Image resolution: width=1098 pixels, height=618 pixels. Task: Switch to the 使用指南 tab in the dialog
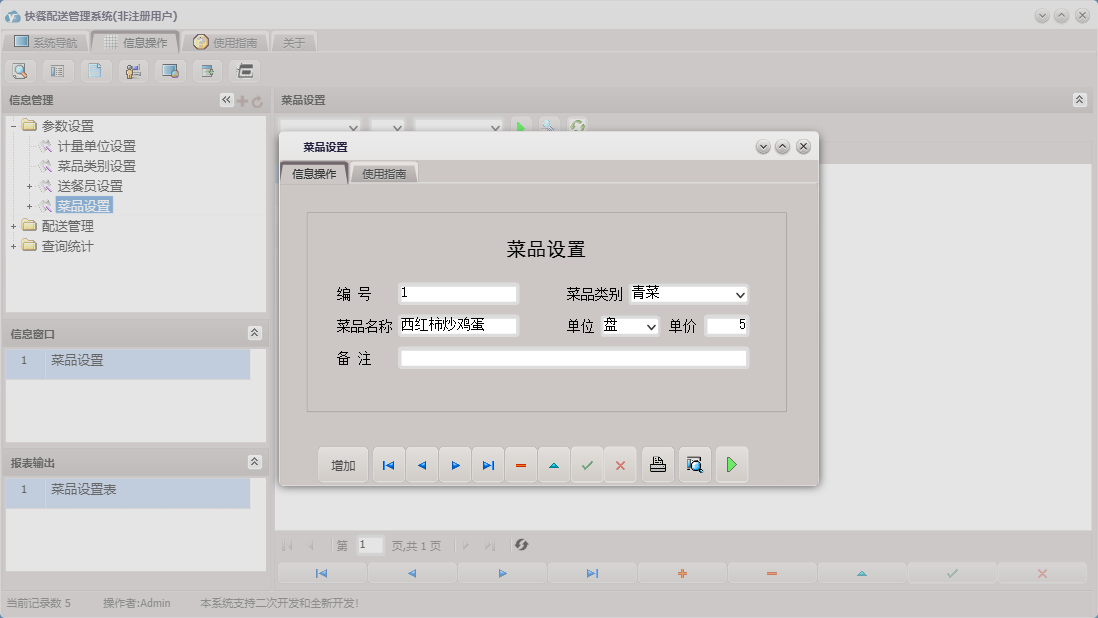383,172
